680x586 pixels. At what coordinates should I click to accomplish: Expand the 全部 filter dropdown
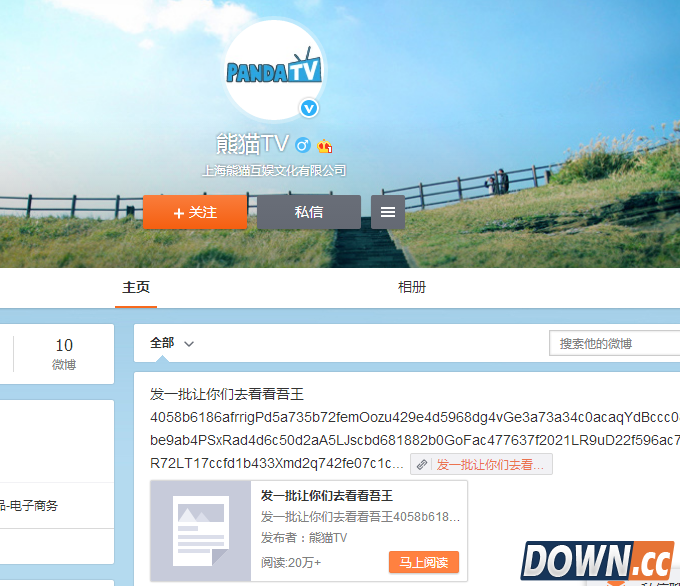click(172, 343)
